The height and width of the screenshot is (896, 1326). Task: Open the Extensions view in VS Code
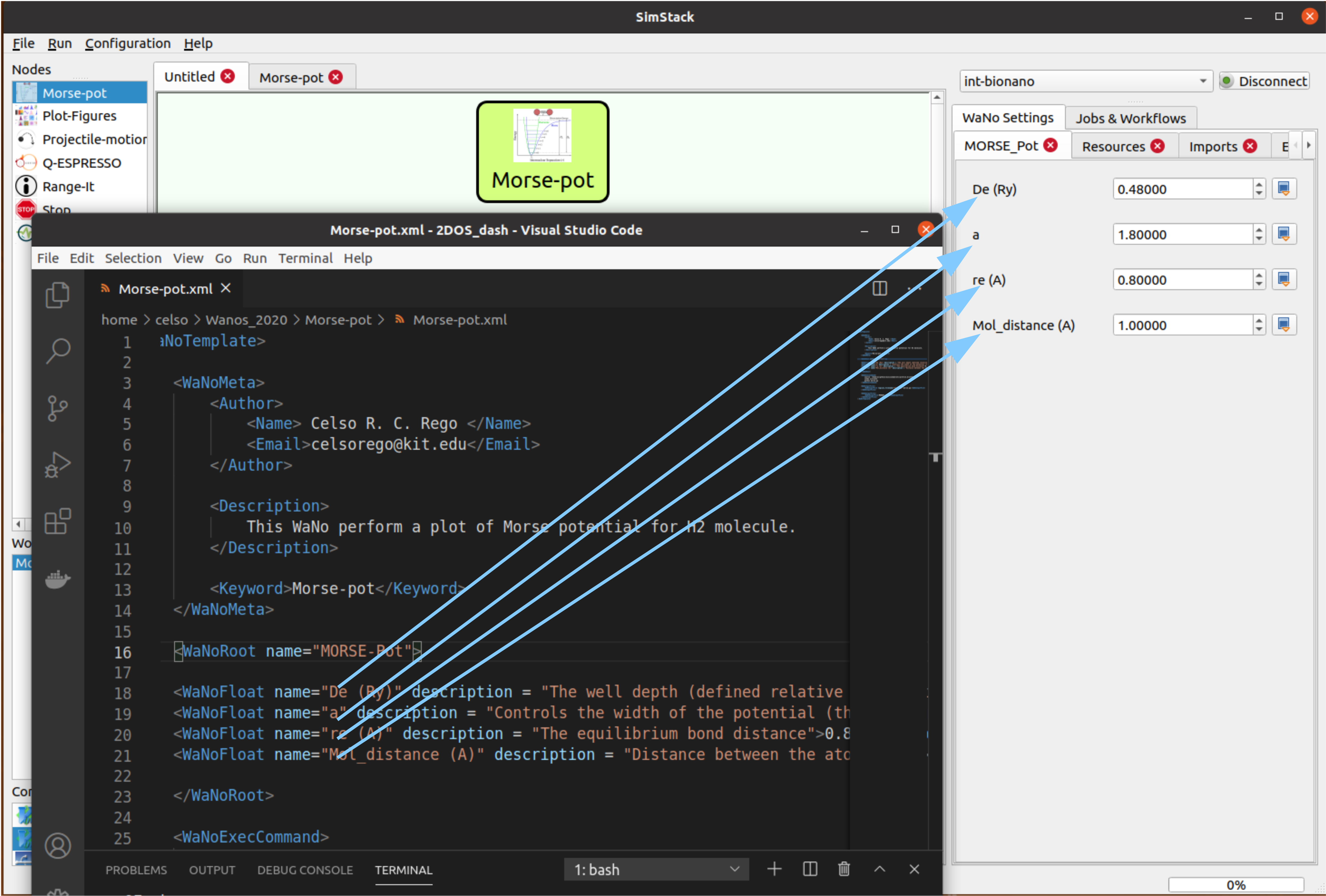[x=58, y=521]
